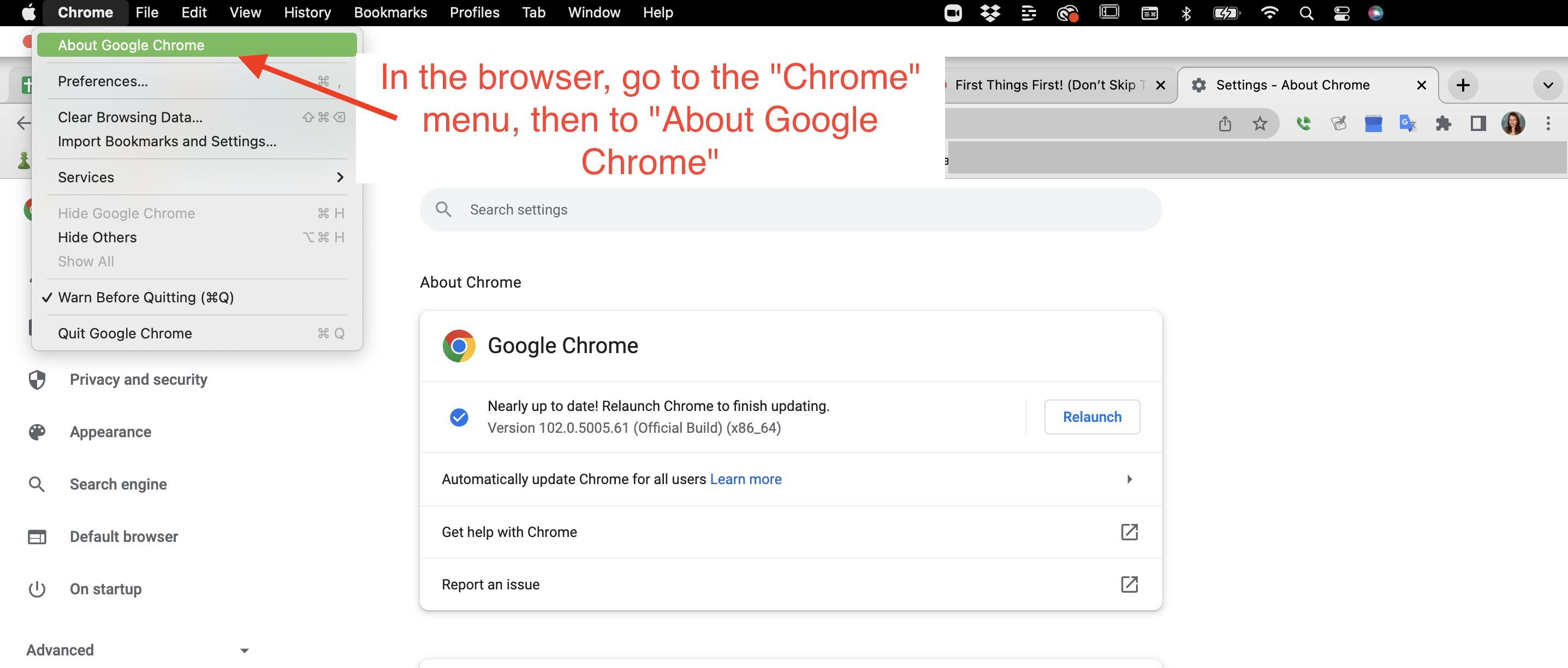Open Search engine settings
The image size is (1568, 668).
pos(117,484)
